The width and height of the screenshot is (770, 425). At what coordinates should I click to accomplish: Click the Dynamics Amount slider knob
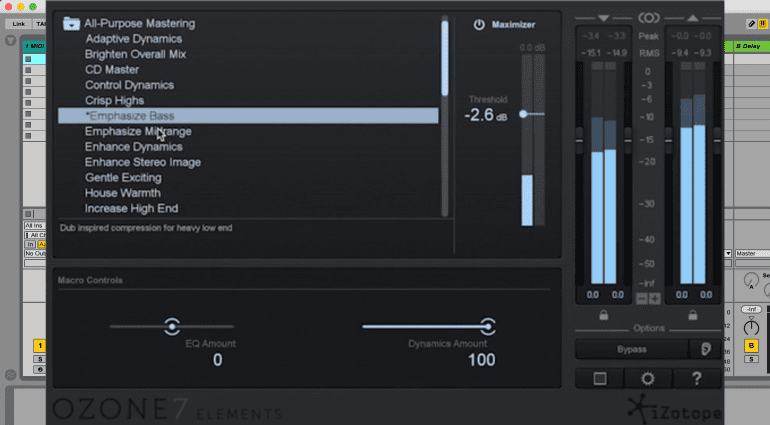click(x=488, y=326)
